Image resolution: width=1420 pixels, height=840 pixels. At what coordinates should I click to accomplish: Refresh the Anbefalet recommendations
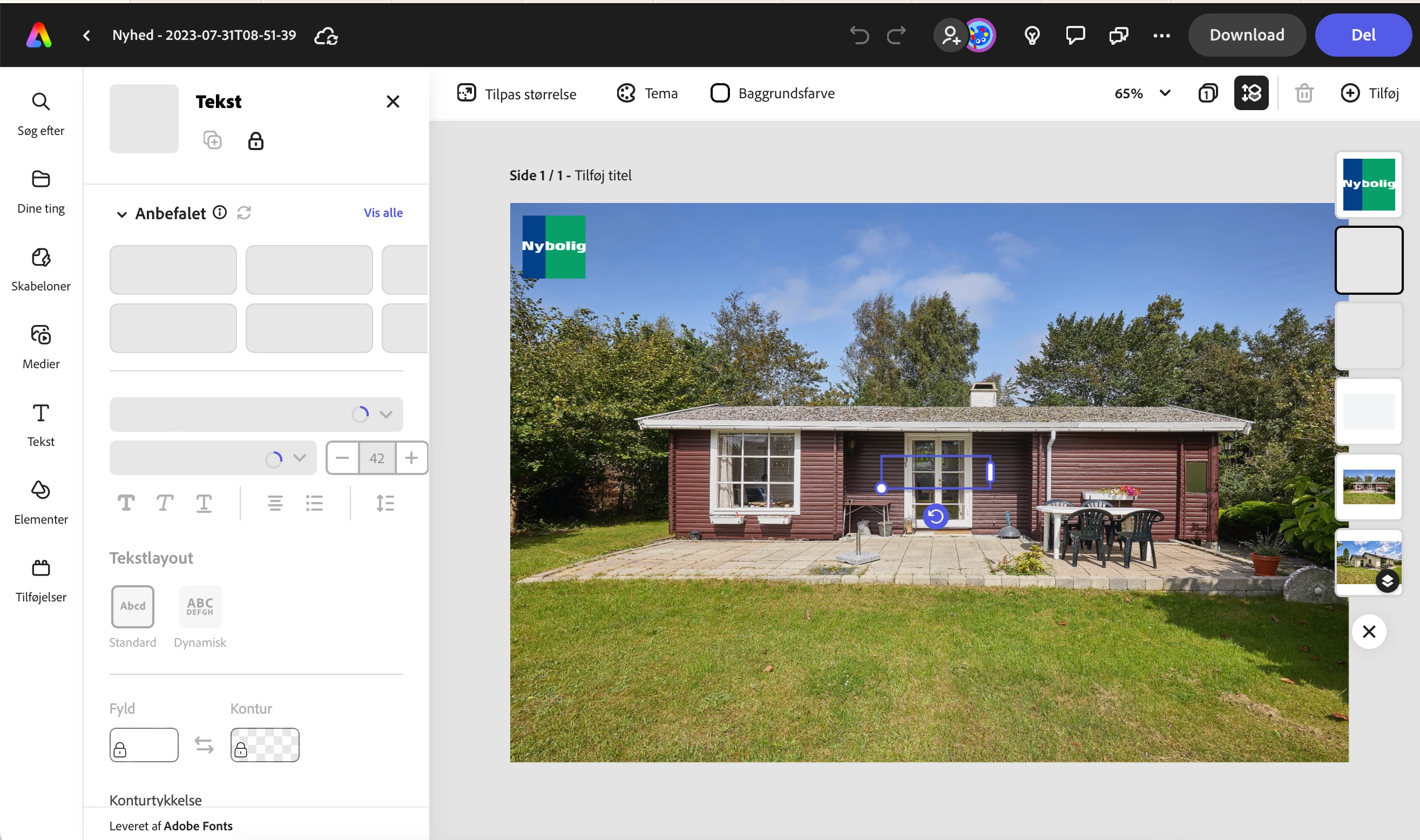click(x=244, y=213)
